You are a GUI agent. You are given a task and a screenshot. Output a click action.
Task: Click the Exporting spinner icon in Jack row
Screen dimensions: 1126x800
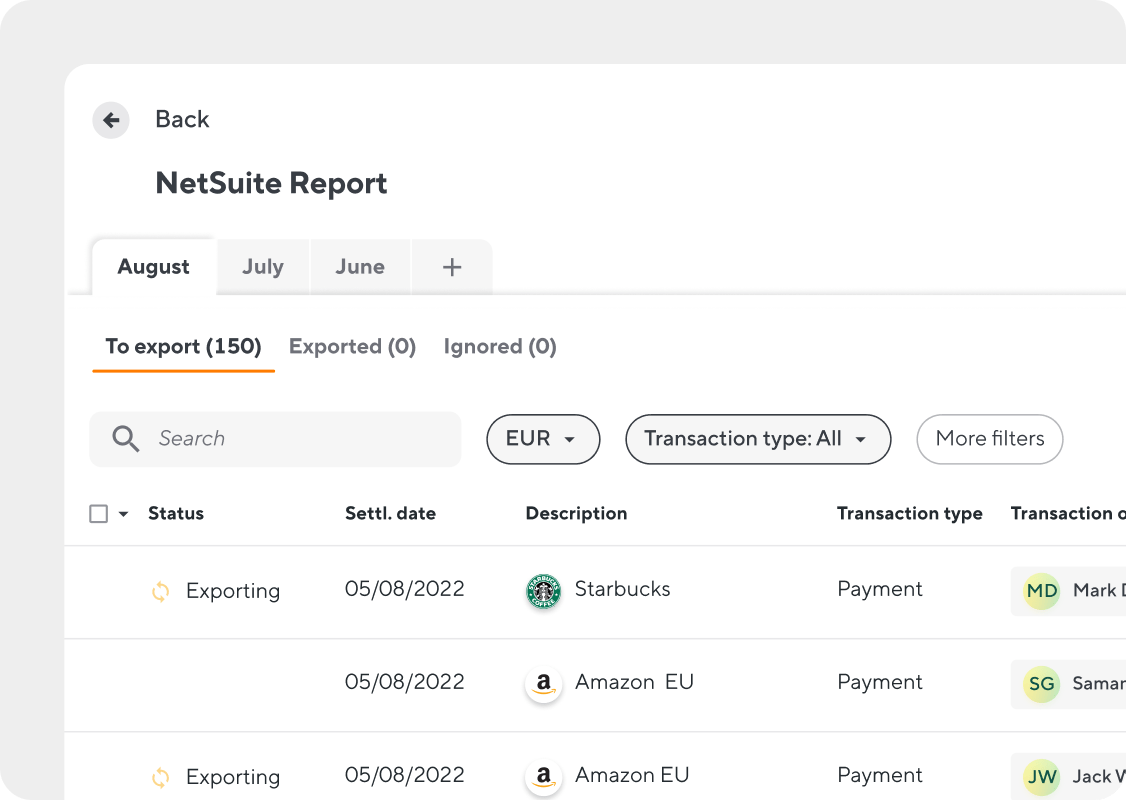[x=161, y=777]
